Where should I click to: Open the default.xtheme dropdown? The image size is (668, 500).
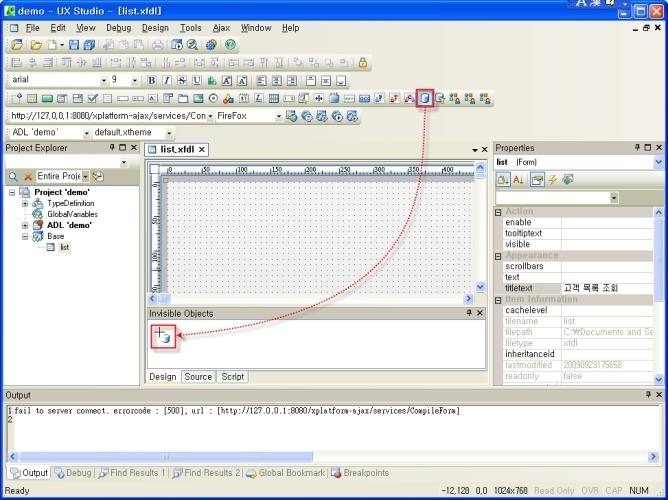pyautogui.click(x=169, y=133)
